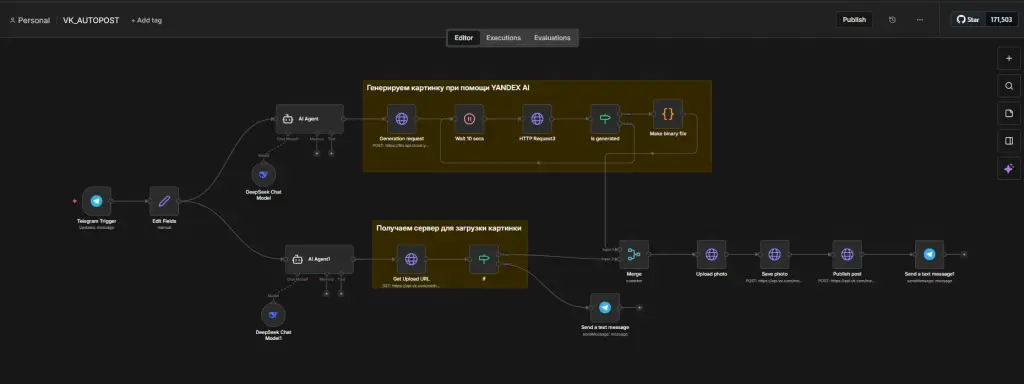Select the Send a text message1 node
The height and width of the screenshot is (384, 1024).
[929, 255]
